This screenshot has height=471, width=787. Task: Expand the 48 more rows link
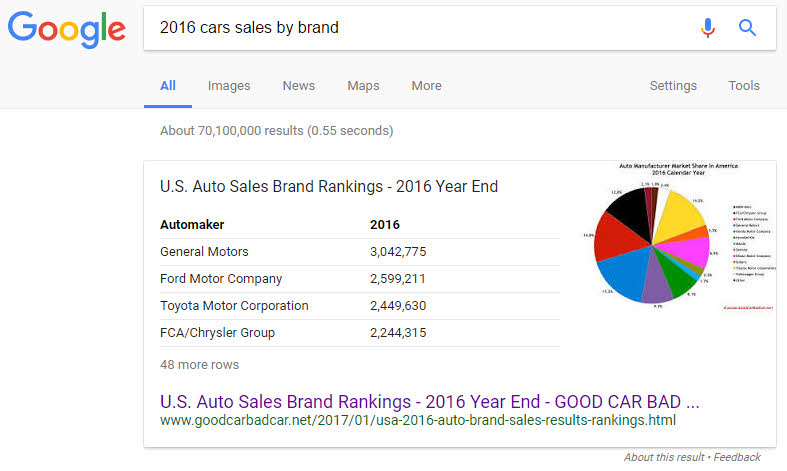[x=199, y=364]
